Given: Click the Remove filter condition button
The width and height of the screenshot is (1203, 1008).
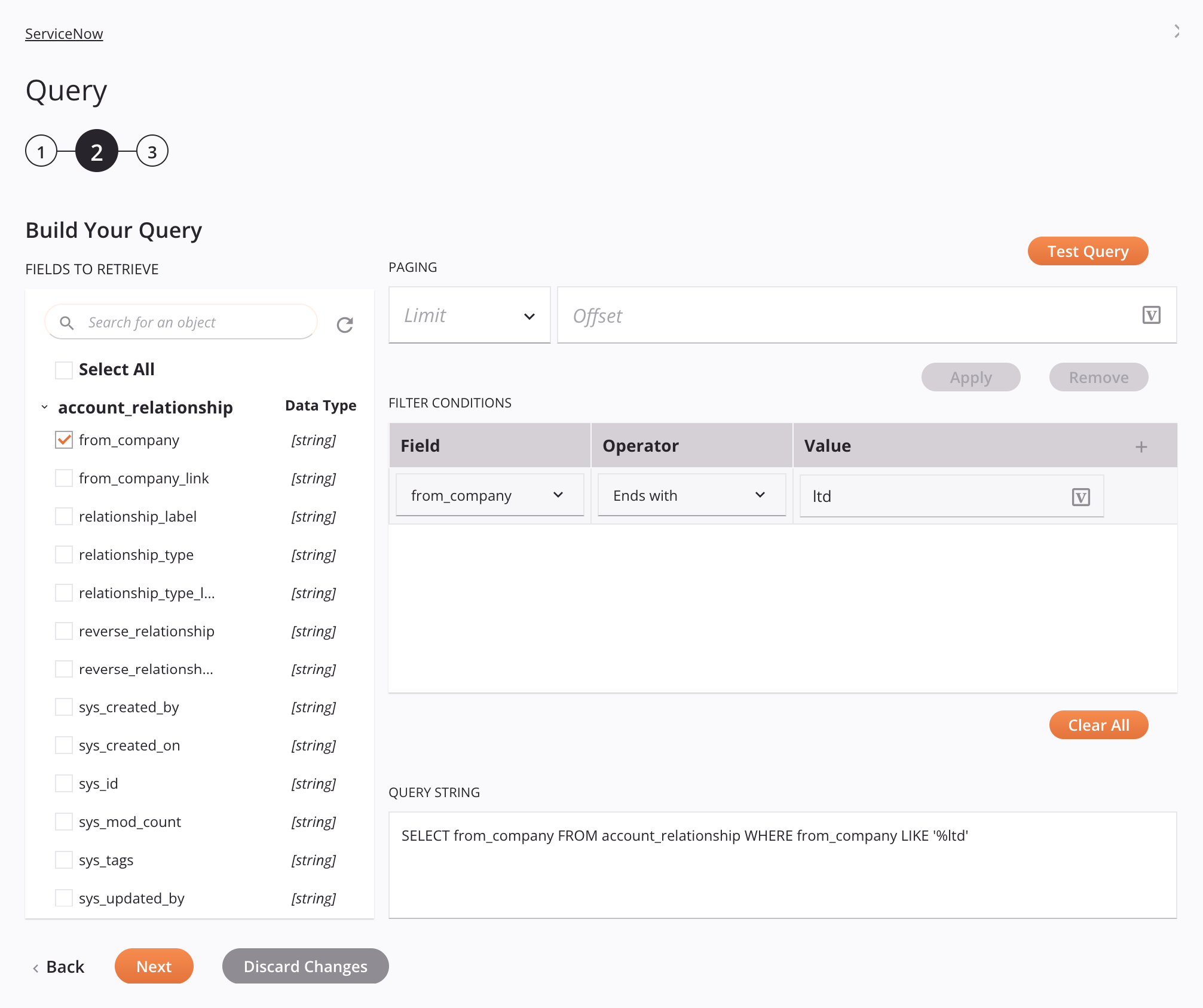Looking at the screenshot, I should point(1098,377).
